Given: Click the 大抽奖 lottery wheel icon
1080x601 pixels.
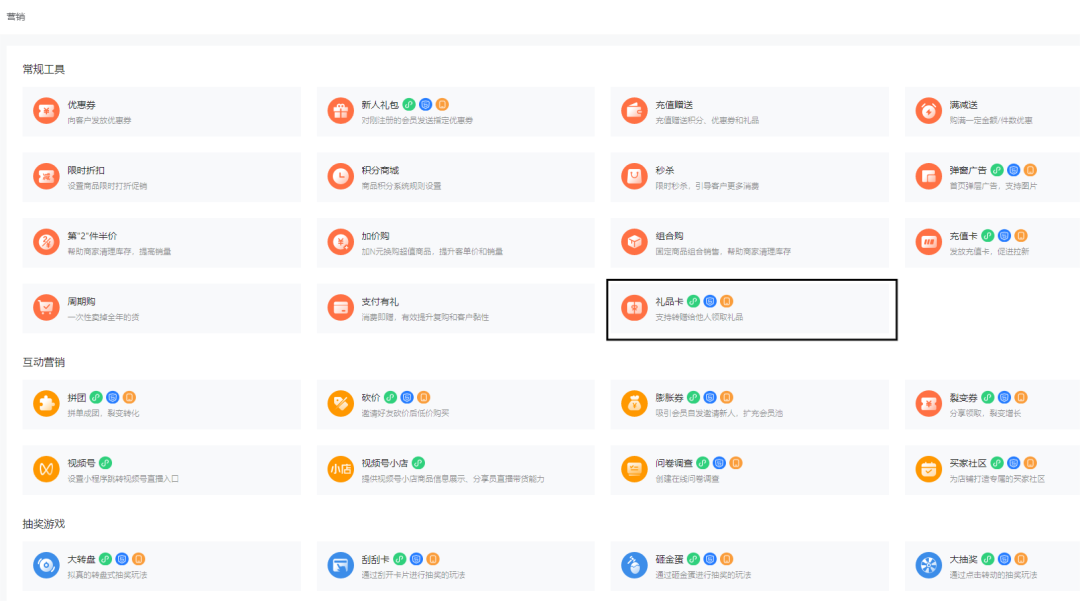Looking at the screenshot, I should (928, 565).
